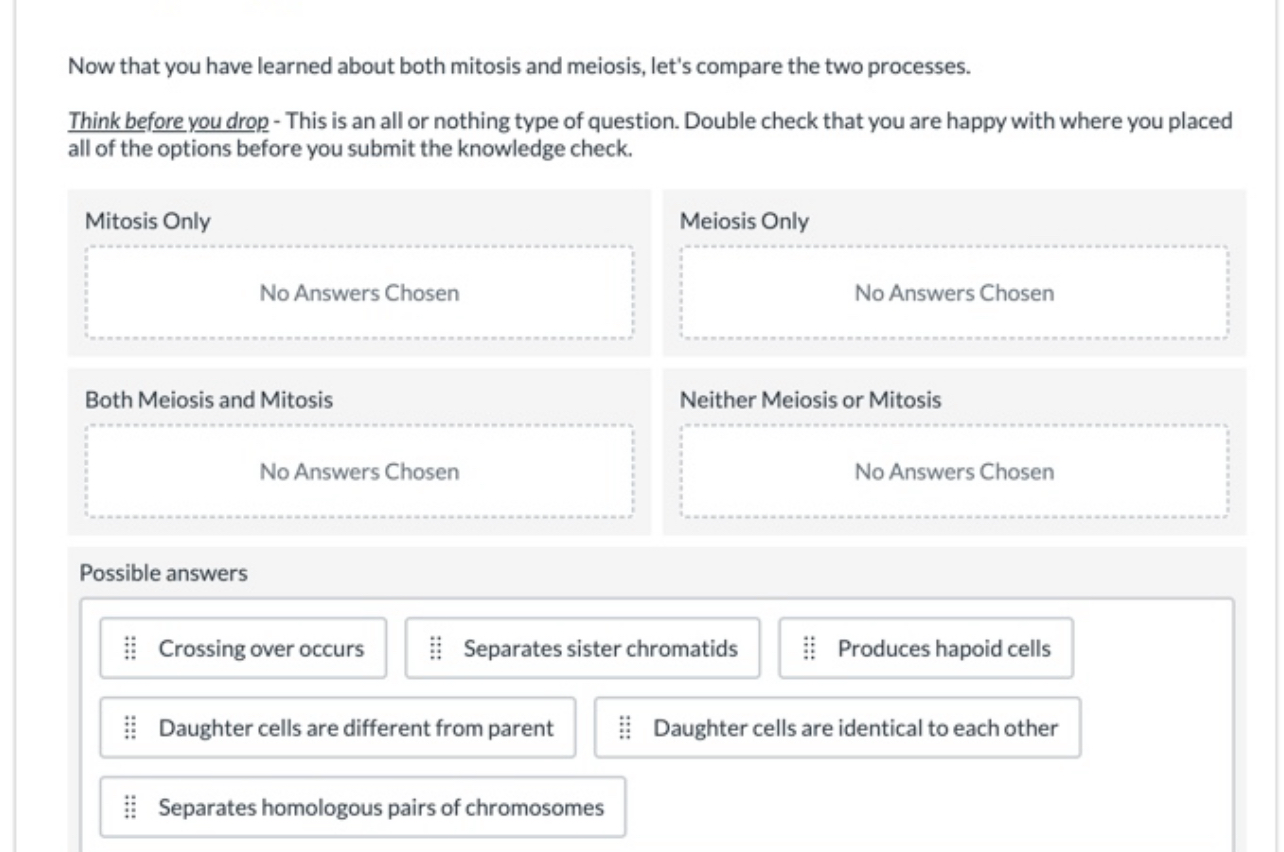Click the drag handle on 'Daughter cells are different from parent'
Screen dimensions: 1284x852
tap(128, 728)
